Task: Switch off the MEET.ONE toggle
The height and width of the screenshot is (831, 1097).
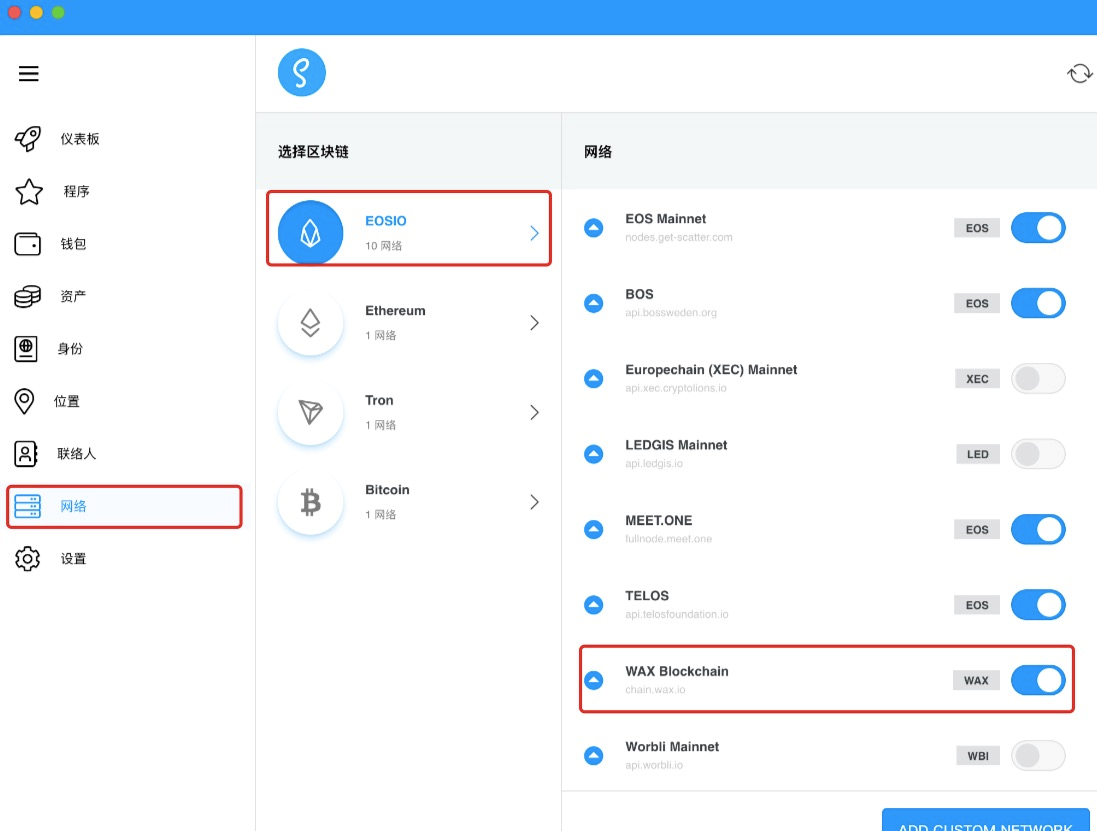Action: pyautogui.click(x=1038, y=530)
